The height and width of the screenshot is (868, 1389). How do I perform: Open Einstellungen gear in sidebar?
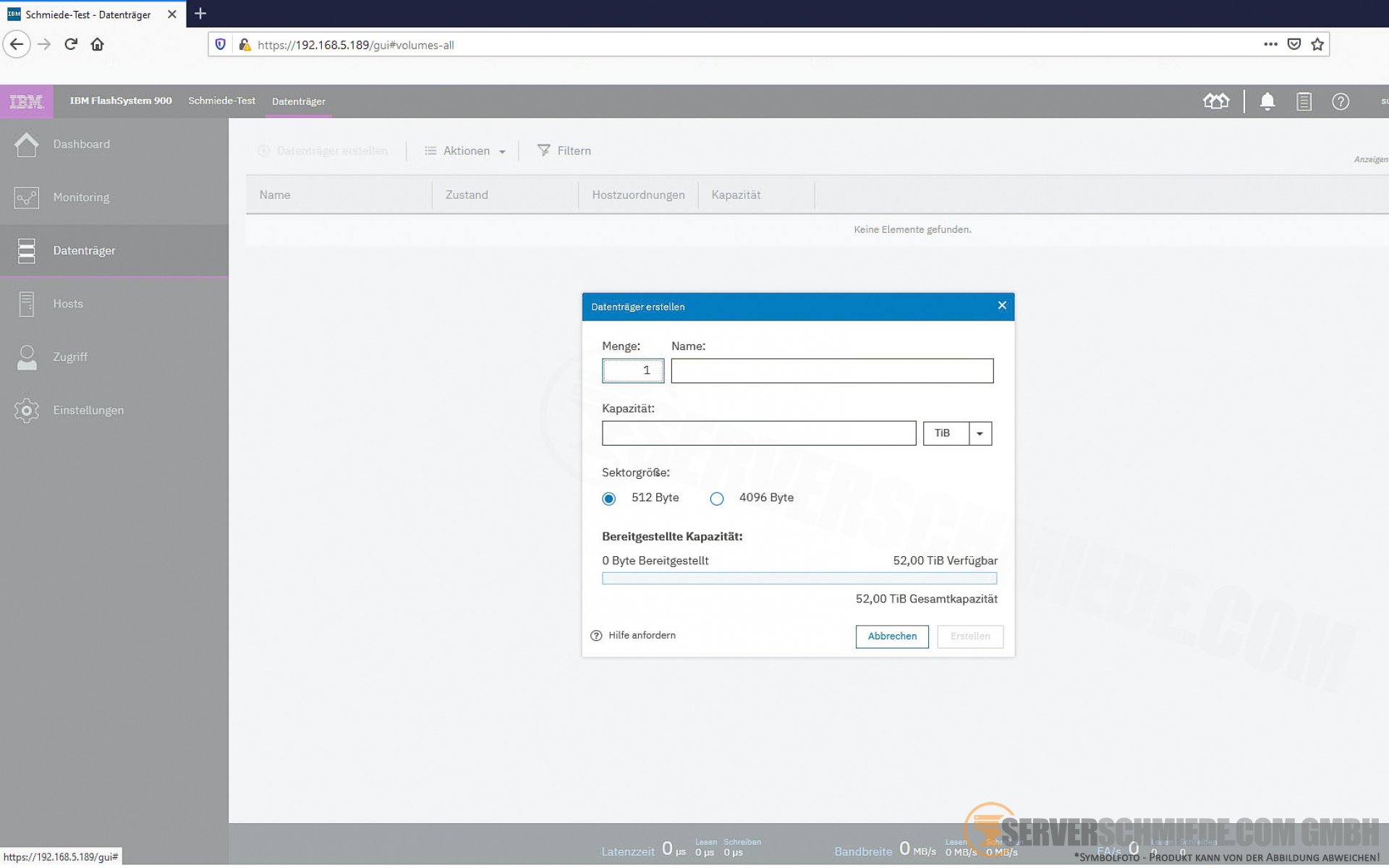pyautogui.click(x=88, y=410)
